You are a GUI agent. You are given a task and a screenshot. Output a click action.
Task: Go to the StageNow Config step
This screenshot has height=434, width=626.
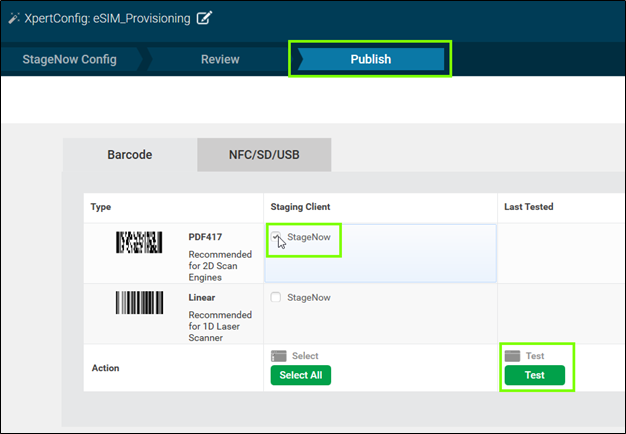point(69,59)
